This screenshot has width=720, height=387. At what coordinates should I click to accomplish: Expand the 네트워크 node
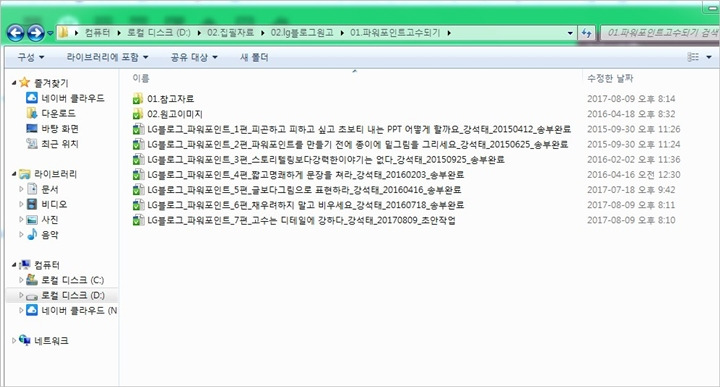(14, 340)
